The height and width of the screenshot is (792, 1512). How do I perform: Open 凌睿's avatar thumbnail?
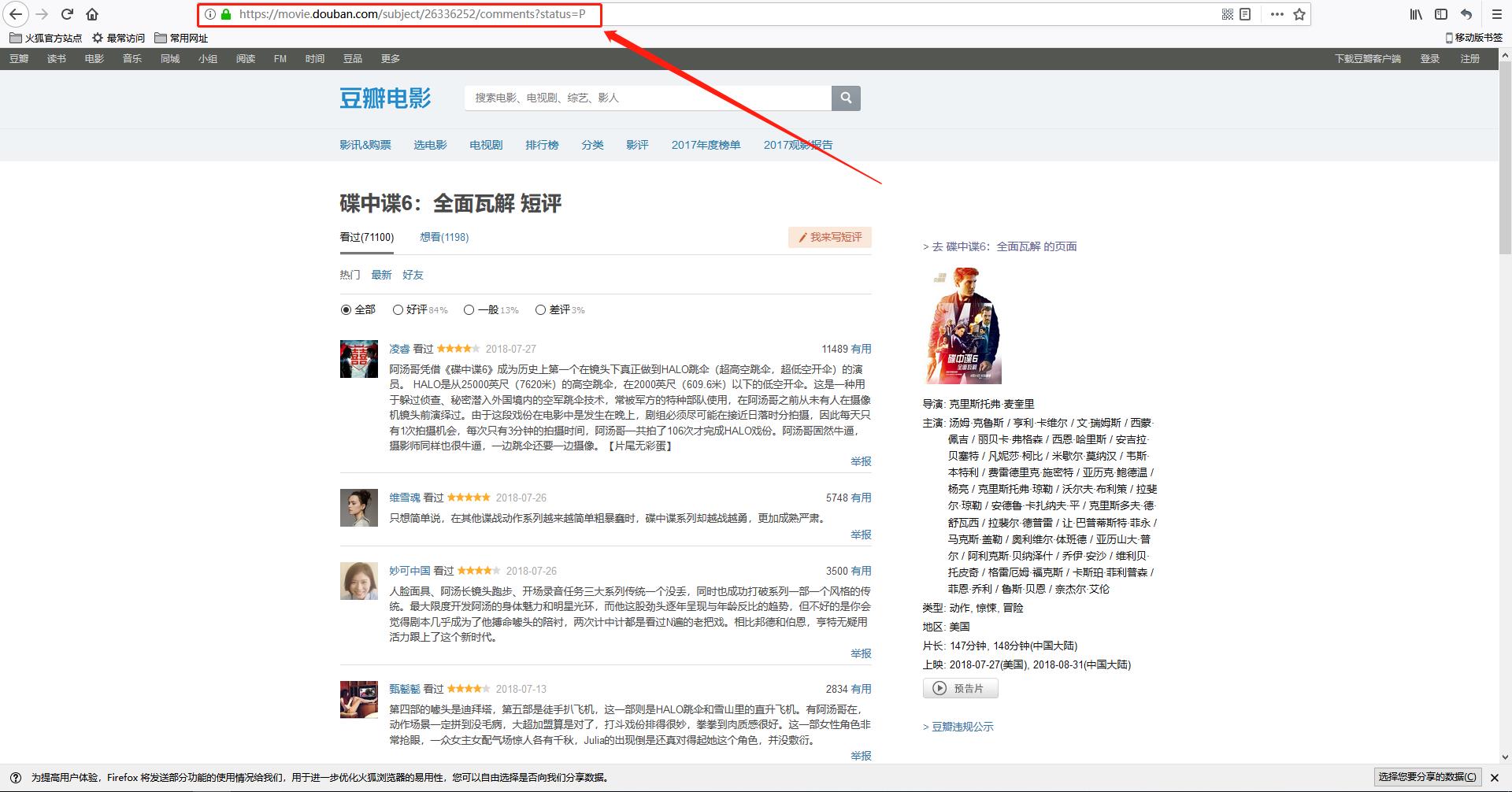(358, 359)
